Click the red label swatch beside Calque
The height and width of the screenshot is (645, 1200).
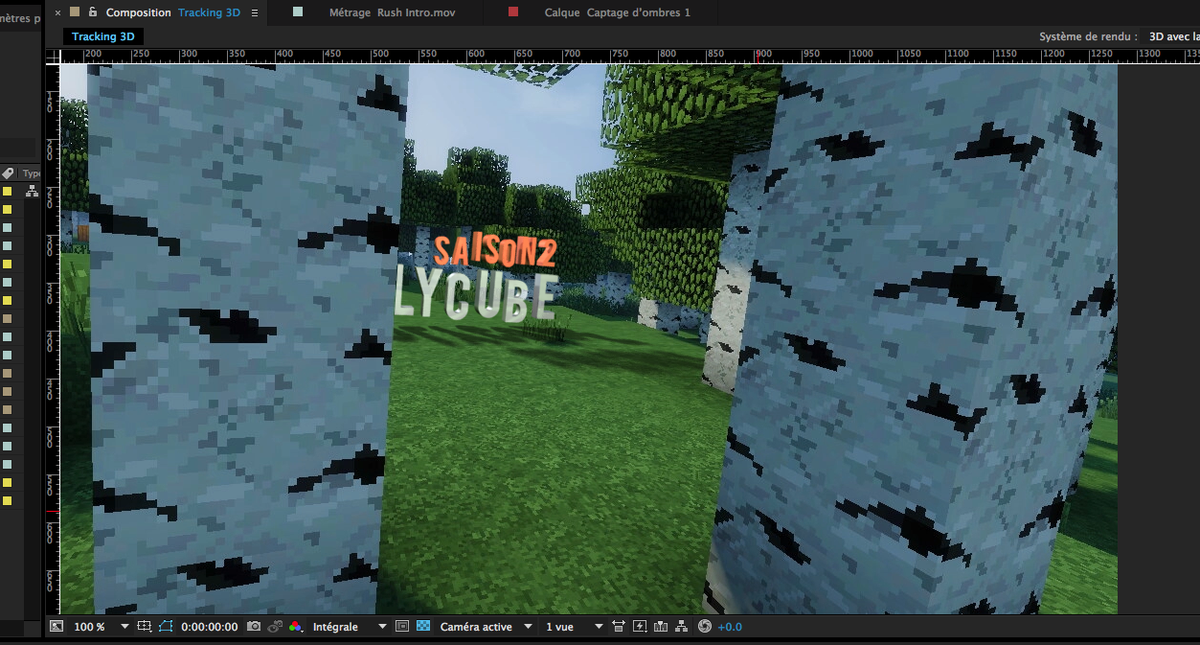point(514,12)
